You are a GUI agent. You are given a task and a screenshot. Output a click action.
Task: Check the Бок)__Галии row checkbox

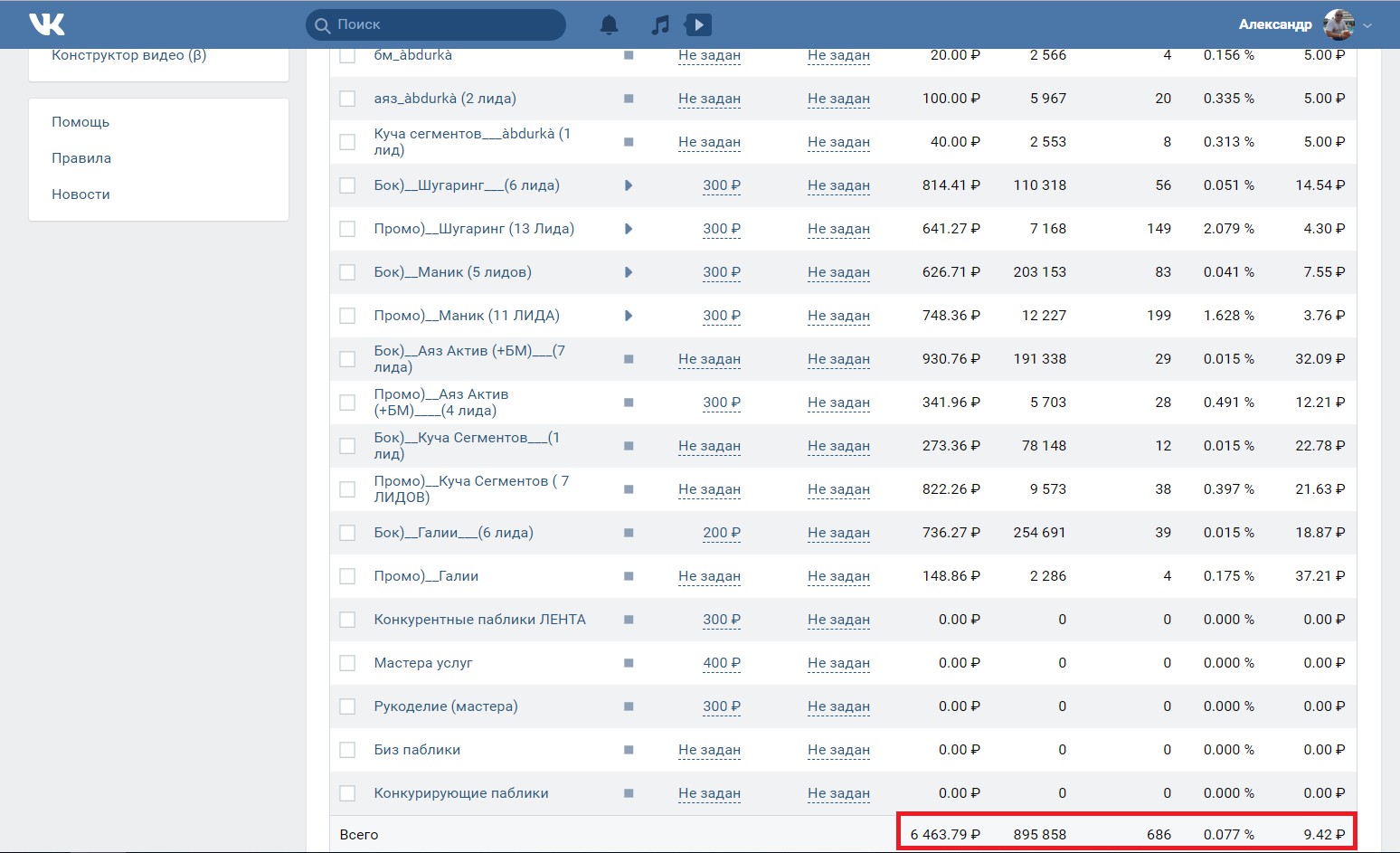coord(347,533)
